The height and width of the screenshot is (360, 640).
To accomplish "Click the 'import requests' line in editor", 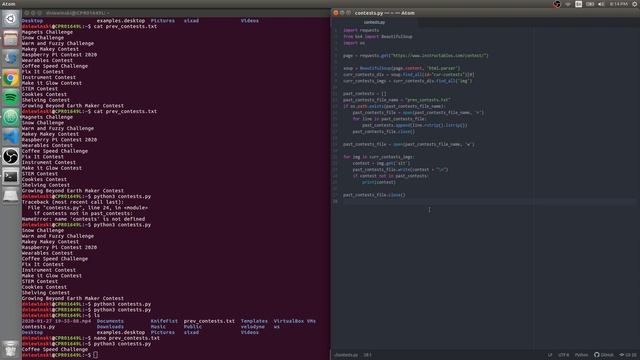I will (x=361, y=30).
